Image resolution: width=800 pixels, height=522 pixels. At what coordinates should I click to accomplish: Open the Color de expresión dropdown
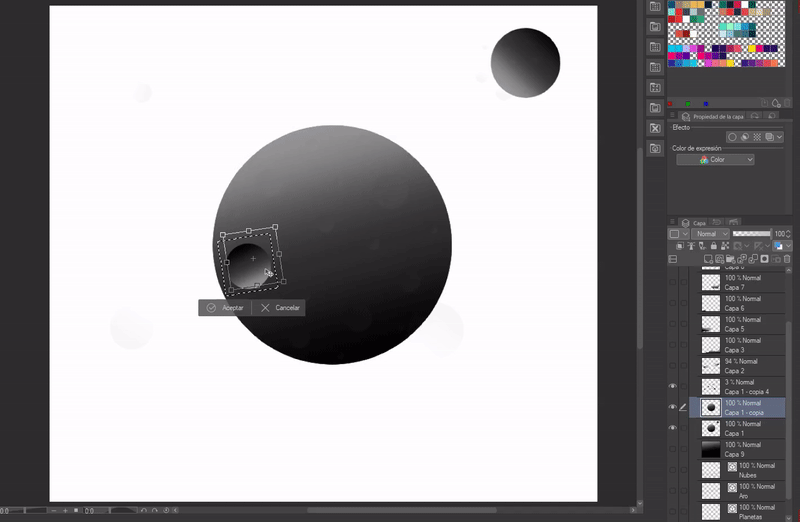tap(715, 160)
